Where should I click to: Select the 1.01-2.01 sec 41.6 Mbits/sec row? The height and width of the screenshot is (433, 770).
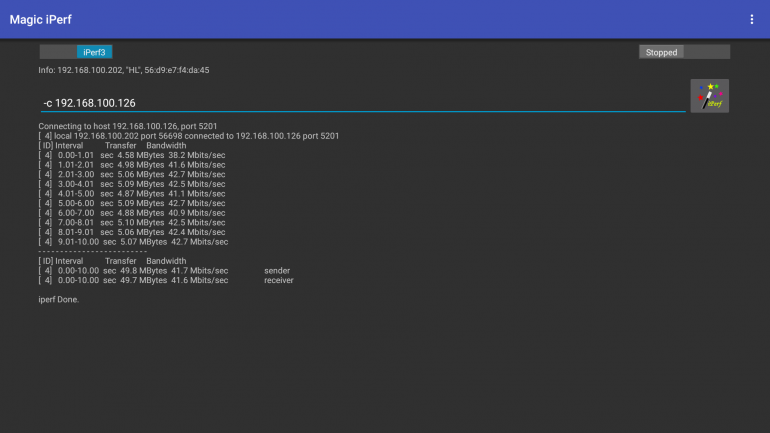click(x=131, y=165)
